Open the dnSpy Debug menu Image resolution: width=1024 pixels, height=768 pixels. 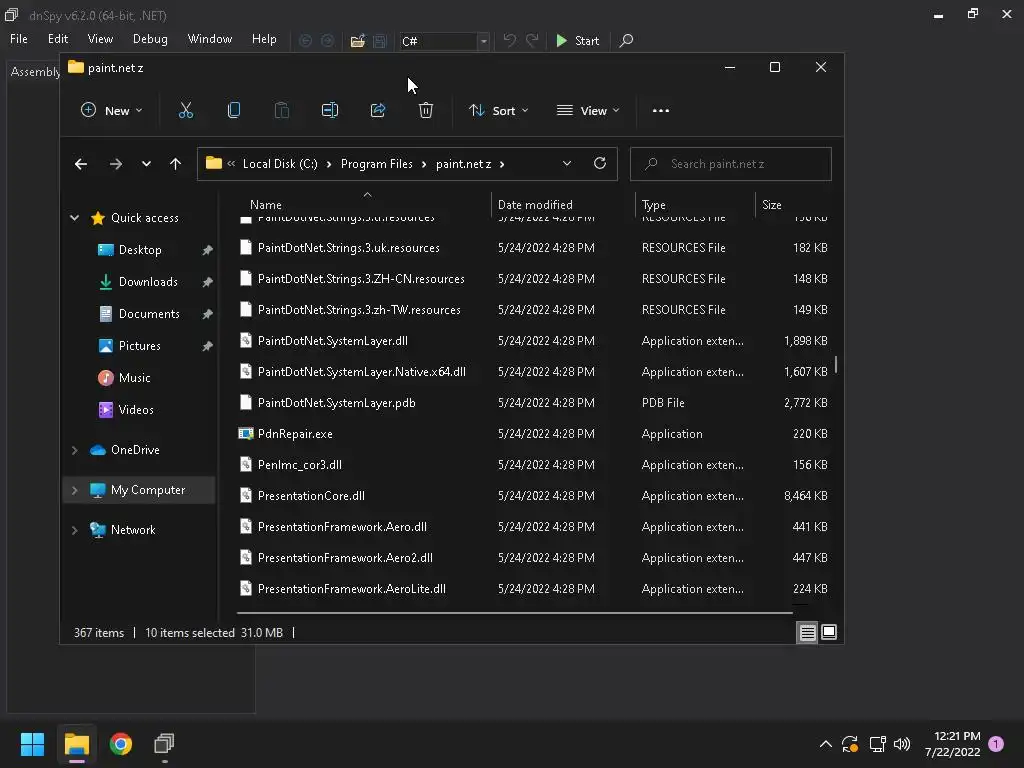tap(150, 39)
